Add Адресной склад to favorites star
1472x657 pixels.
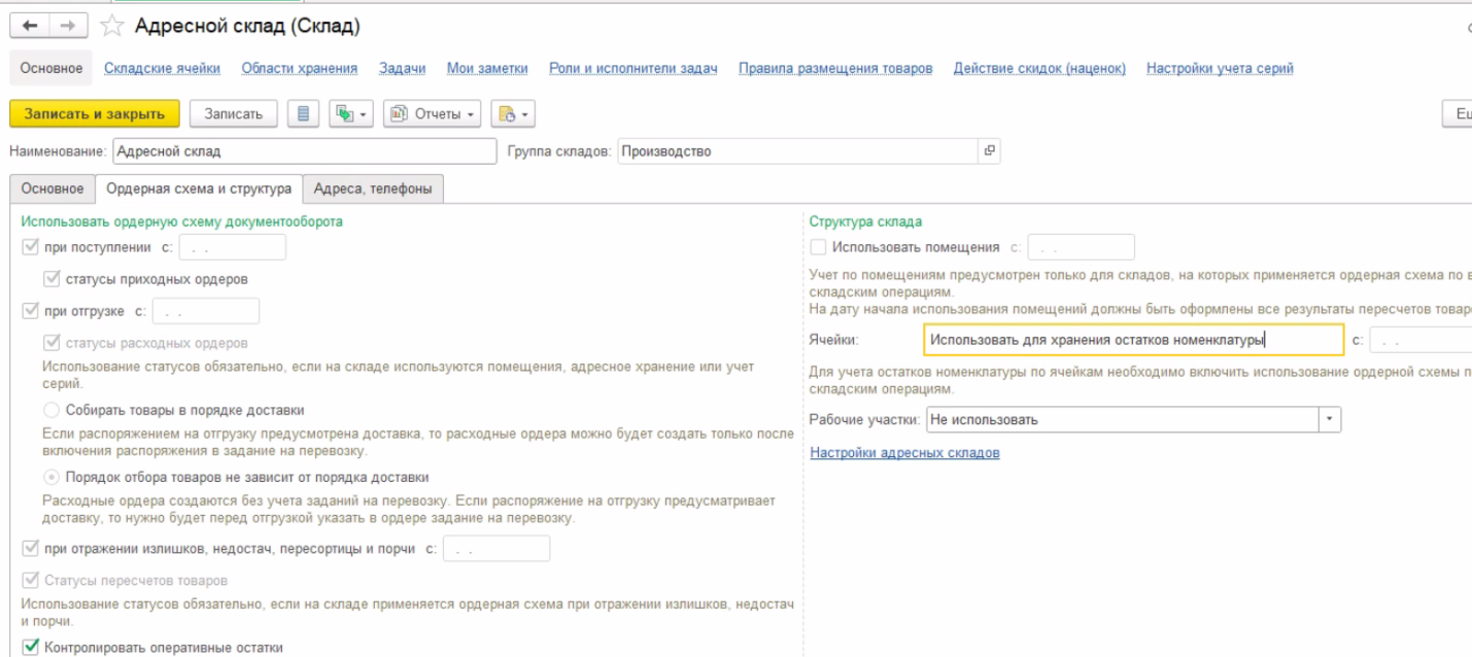pos(114,26)
